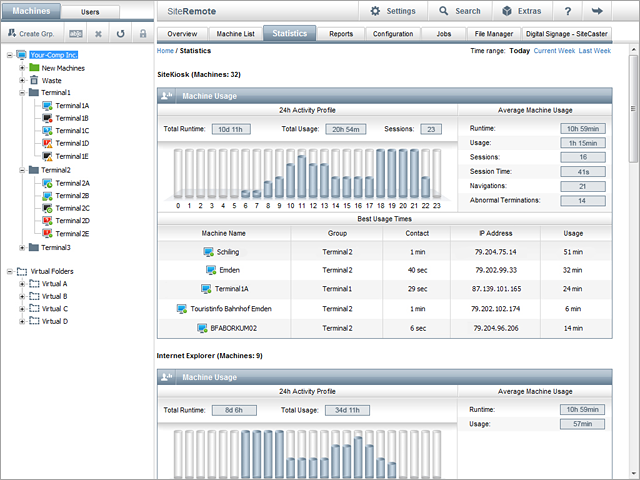Set time range to Current Week
640x480 pixels.
tap(555, 49)
